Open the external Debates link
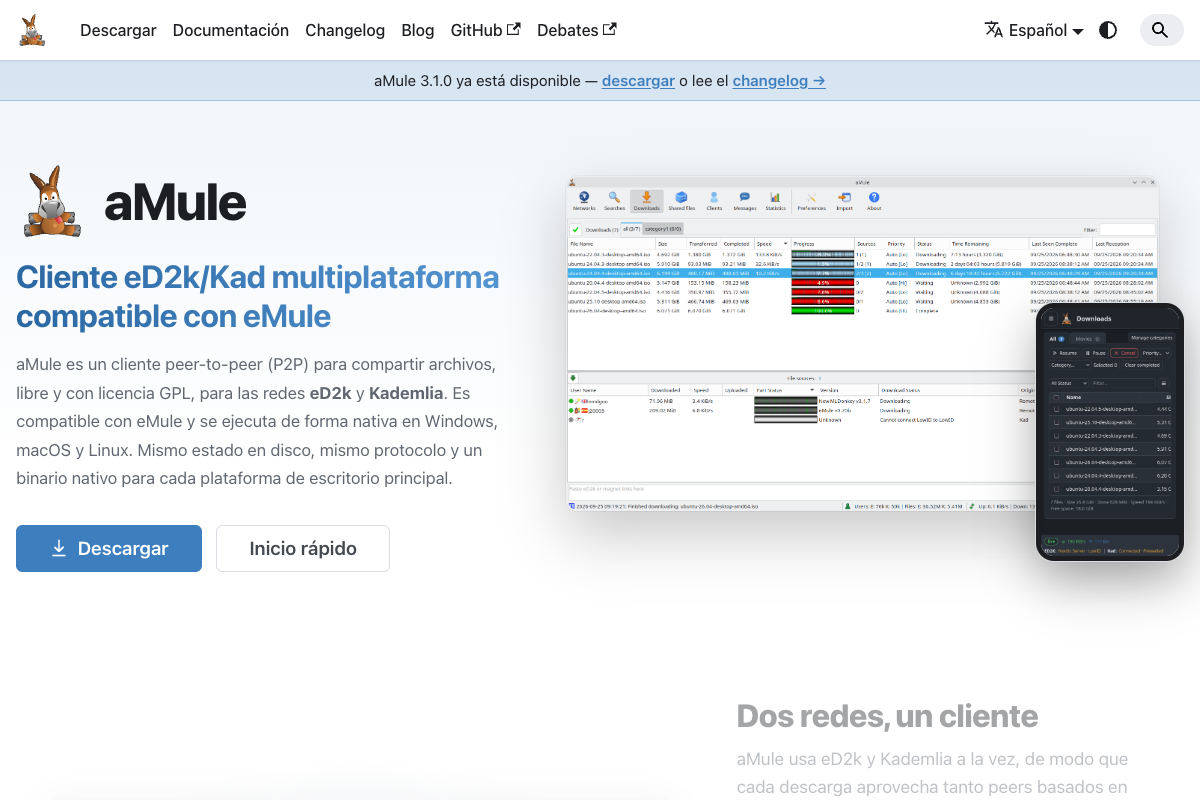1200x800 pixels. point(577,30)
